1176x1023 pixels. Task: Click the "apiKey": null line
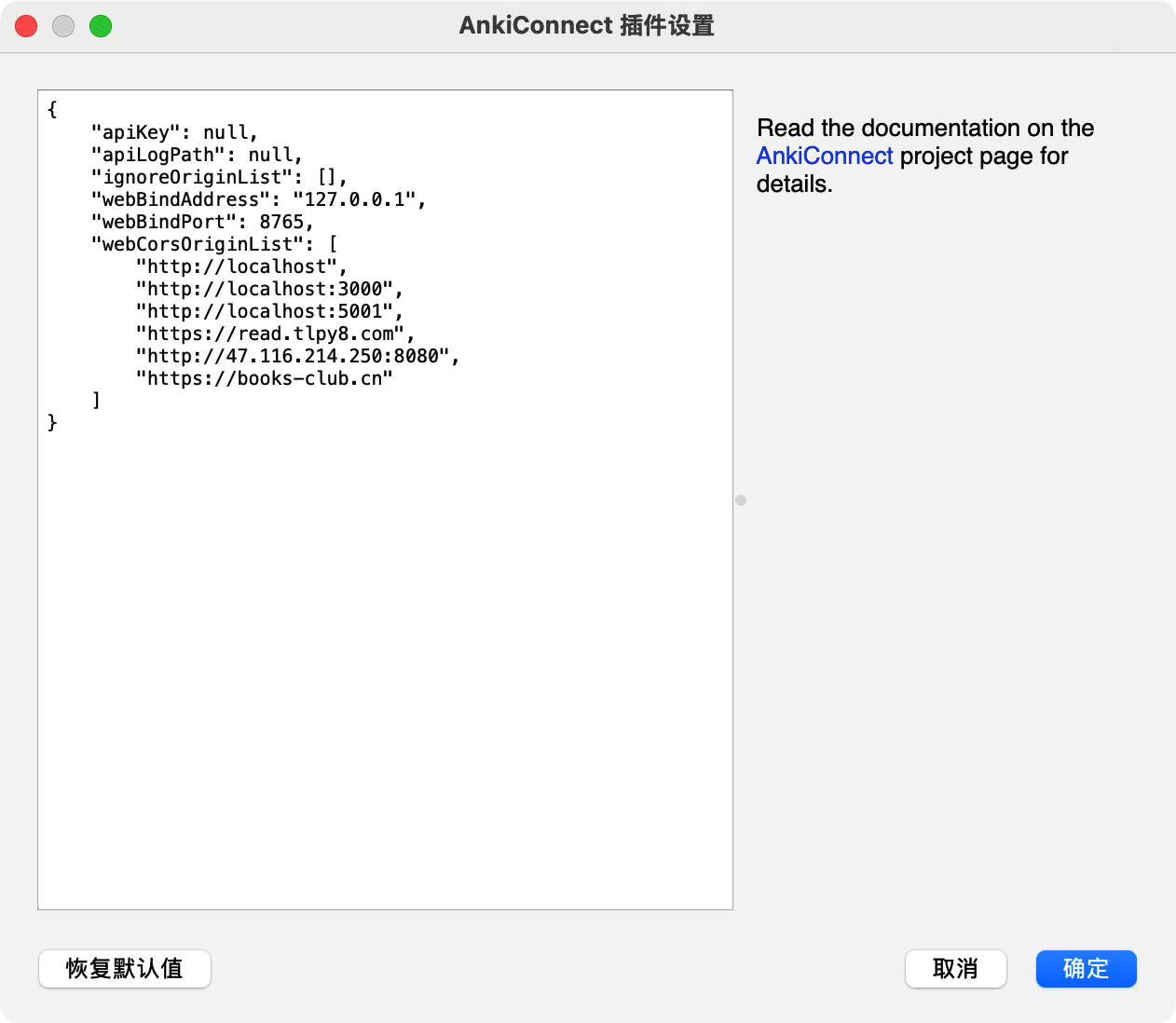[174, 132]
